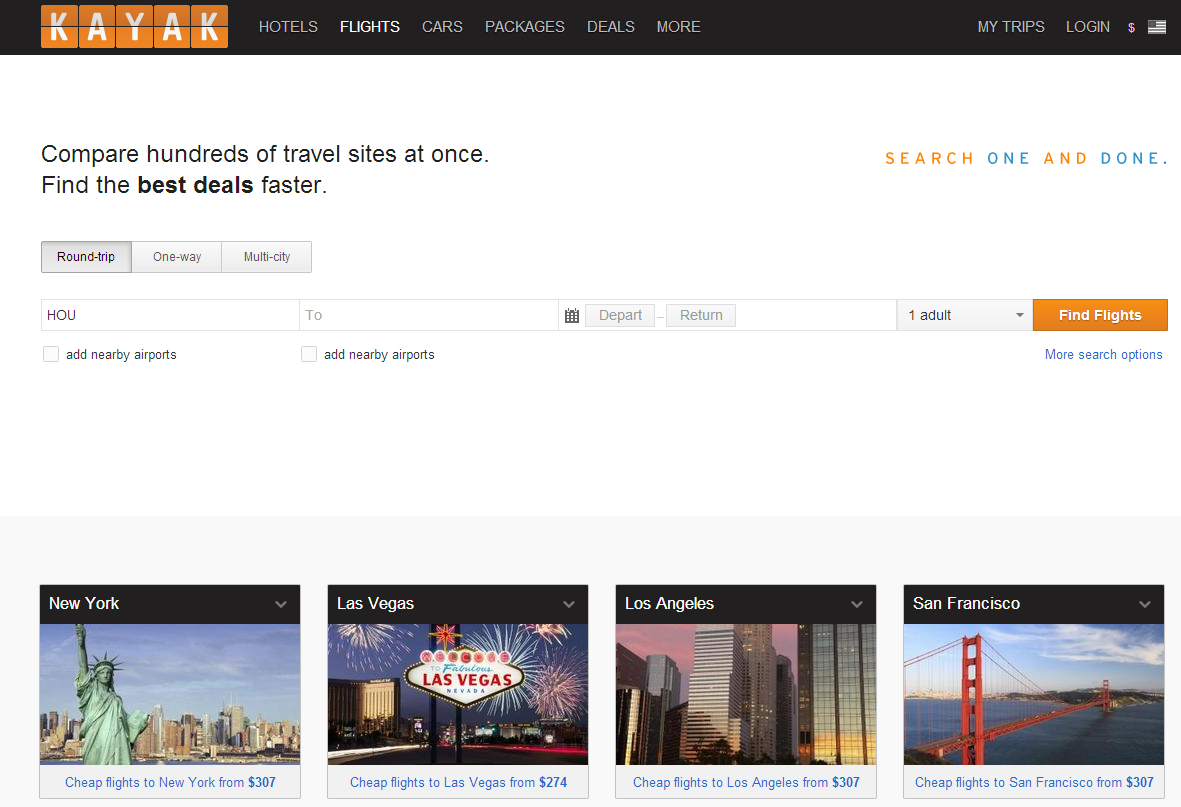Click the Login link
The height and width of the screenshot is (807, 1181).
[x=1088, y=27]
